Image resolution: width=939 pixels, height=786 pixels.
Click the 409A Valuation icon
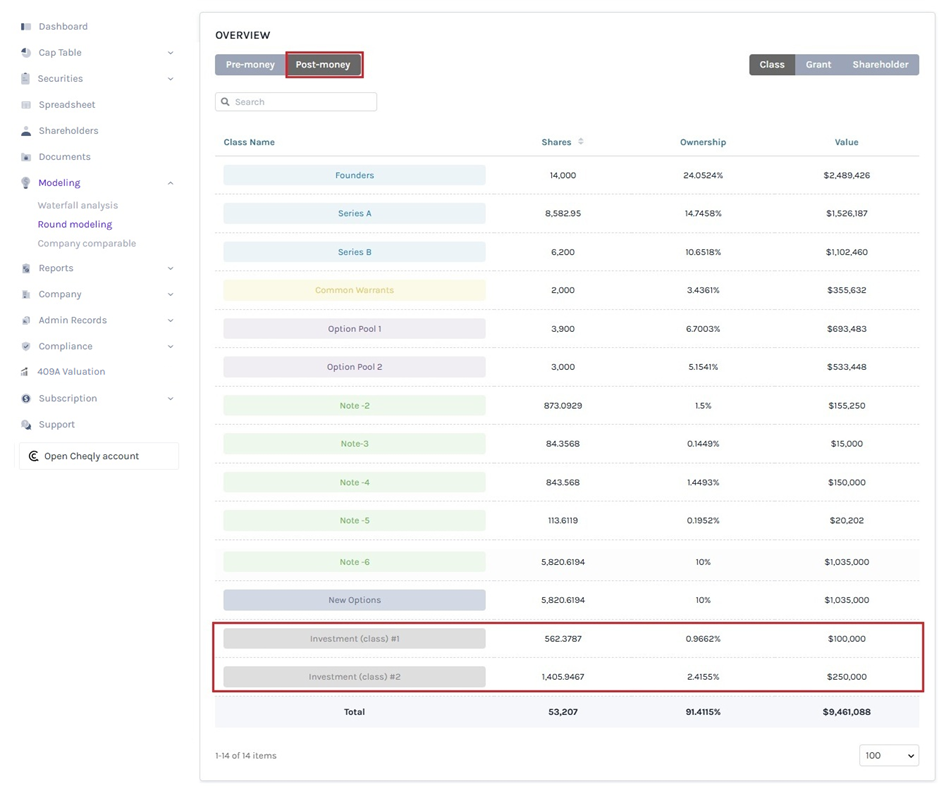click(26, 372)
